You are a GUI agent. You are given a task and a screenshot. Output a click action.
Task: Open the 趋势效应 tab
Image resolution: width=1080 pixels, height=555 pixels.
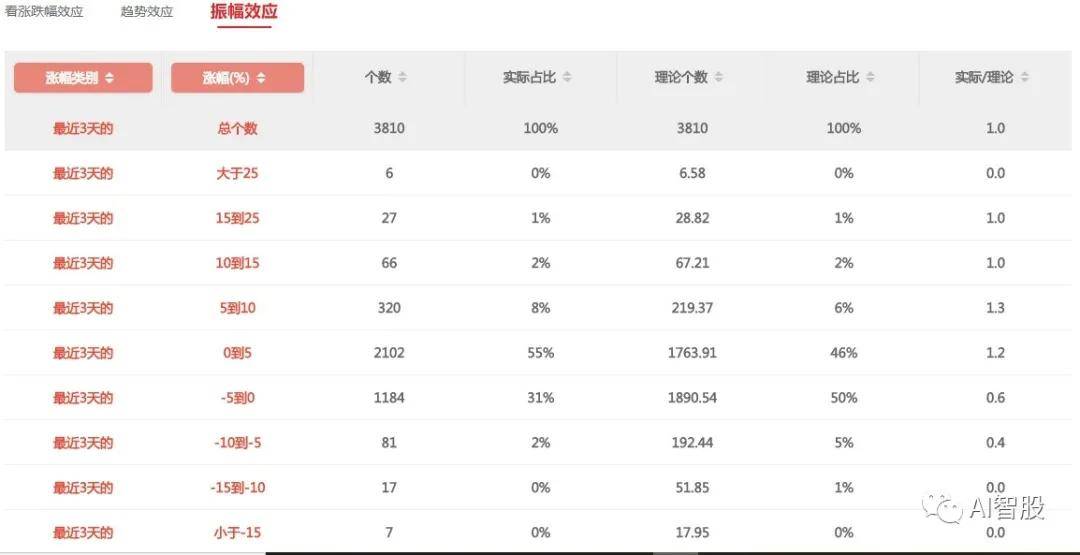(x=147, y=12)
